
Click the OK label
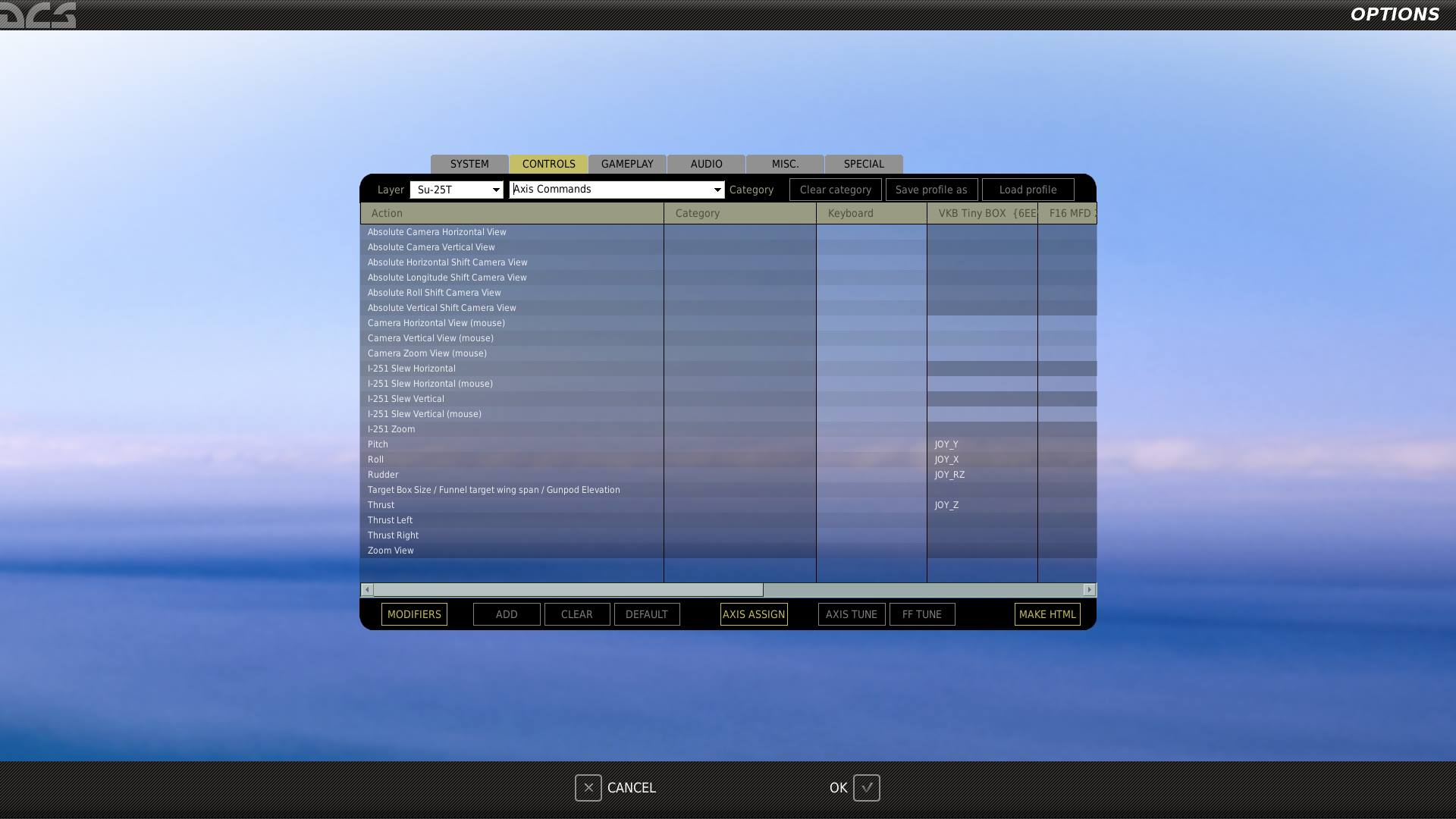tap(838, 788)
